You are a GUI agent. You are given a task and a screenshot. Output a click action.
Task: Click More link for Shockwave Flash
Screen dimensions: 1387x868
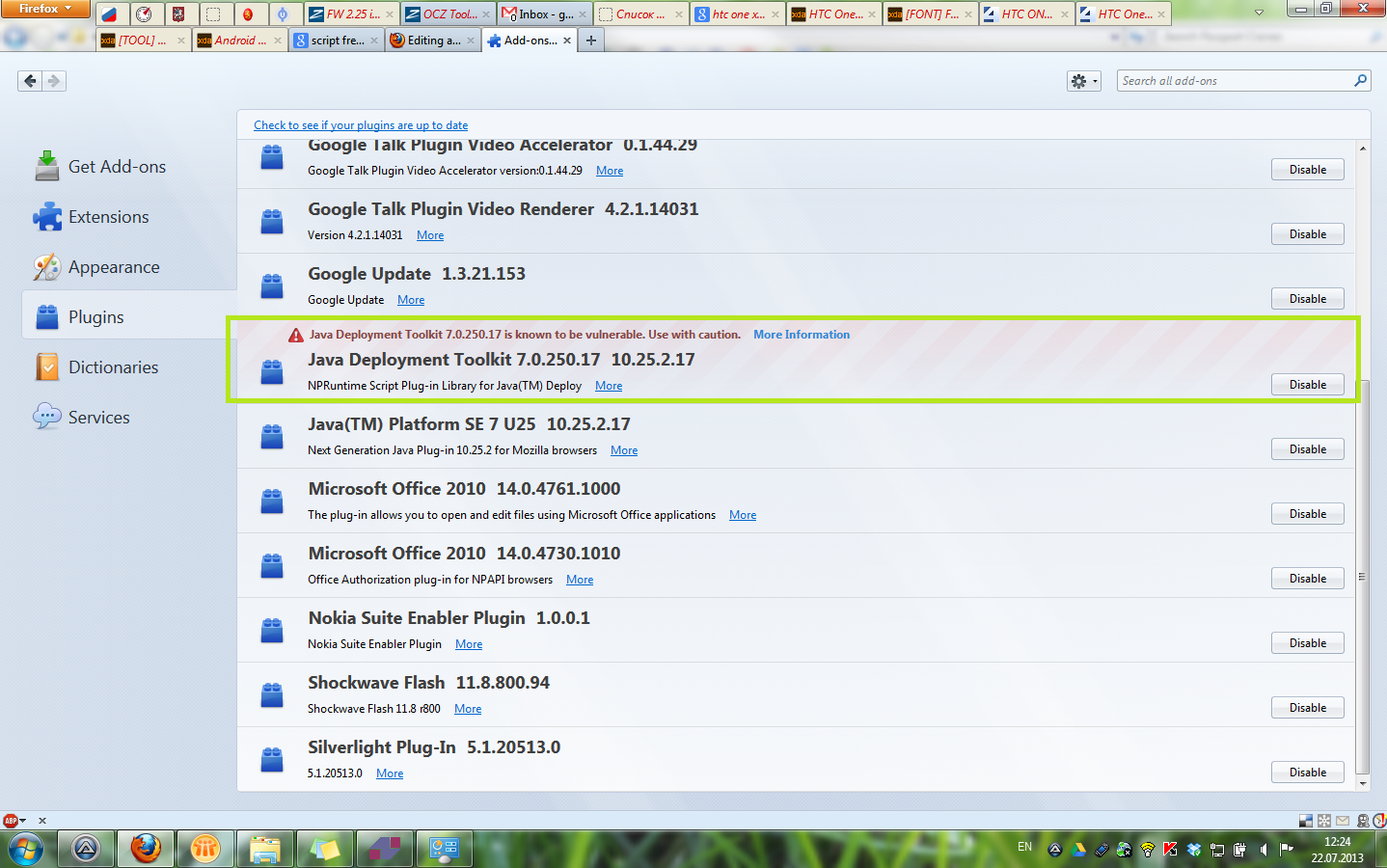tap(468, 709)
